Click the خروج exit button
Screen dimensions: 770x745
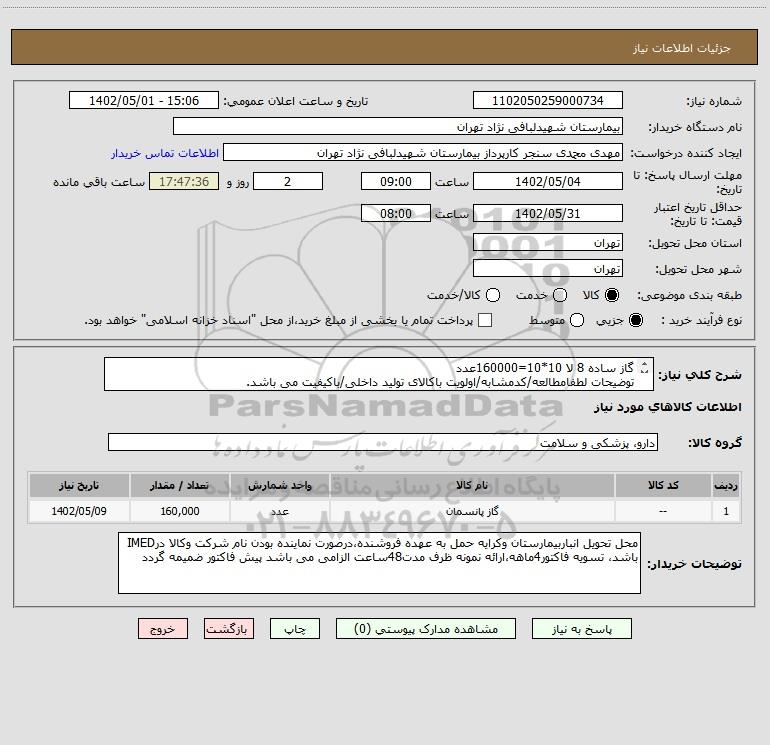pyautogui.click(x=163, y=629)
